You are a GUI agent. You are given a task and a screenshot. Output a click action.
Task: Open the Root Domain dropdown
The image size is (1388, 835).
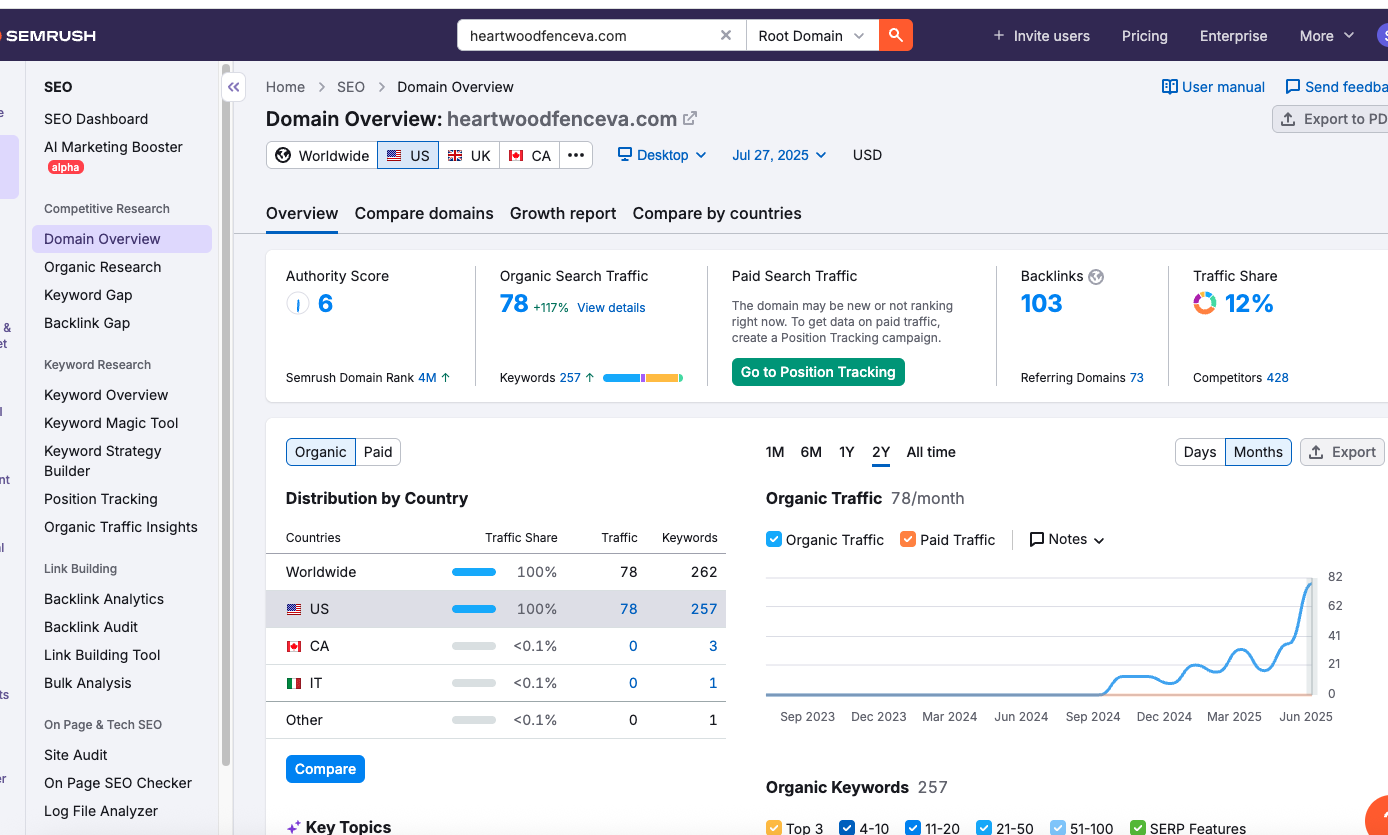pos(812,36)
